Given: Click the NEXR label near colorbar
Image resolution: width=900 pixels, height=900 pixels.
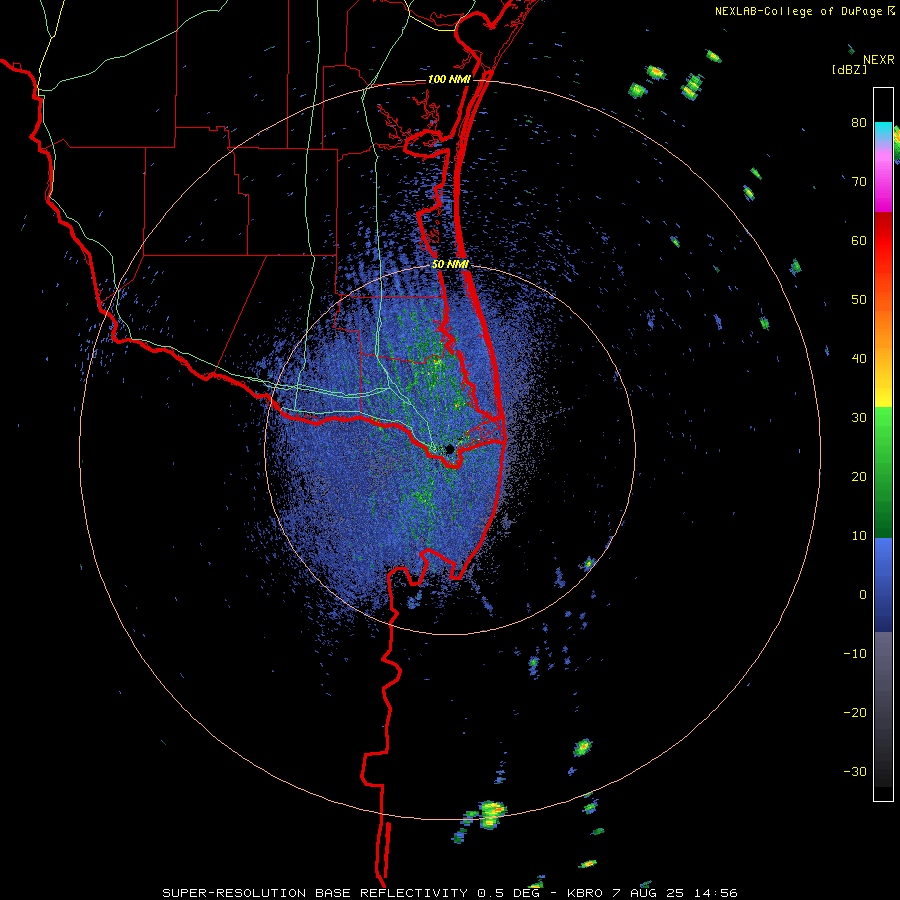Looking at the screenshot, I should point(878,60).
